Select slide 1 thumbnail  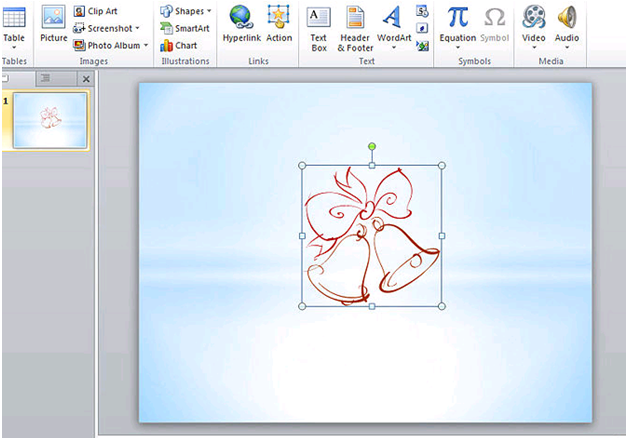coord(49,120)
